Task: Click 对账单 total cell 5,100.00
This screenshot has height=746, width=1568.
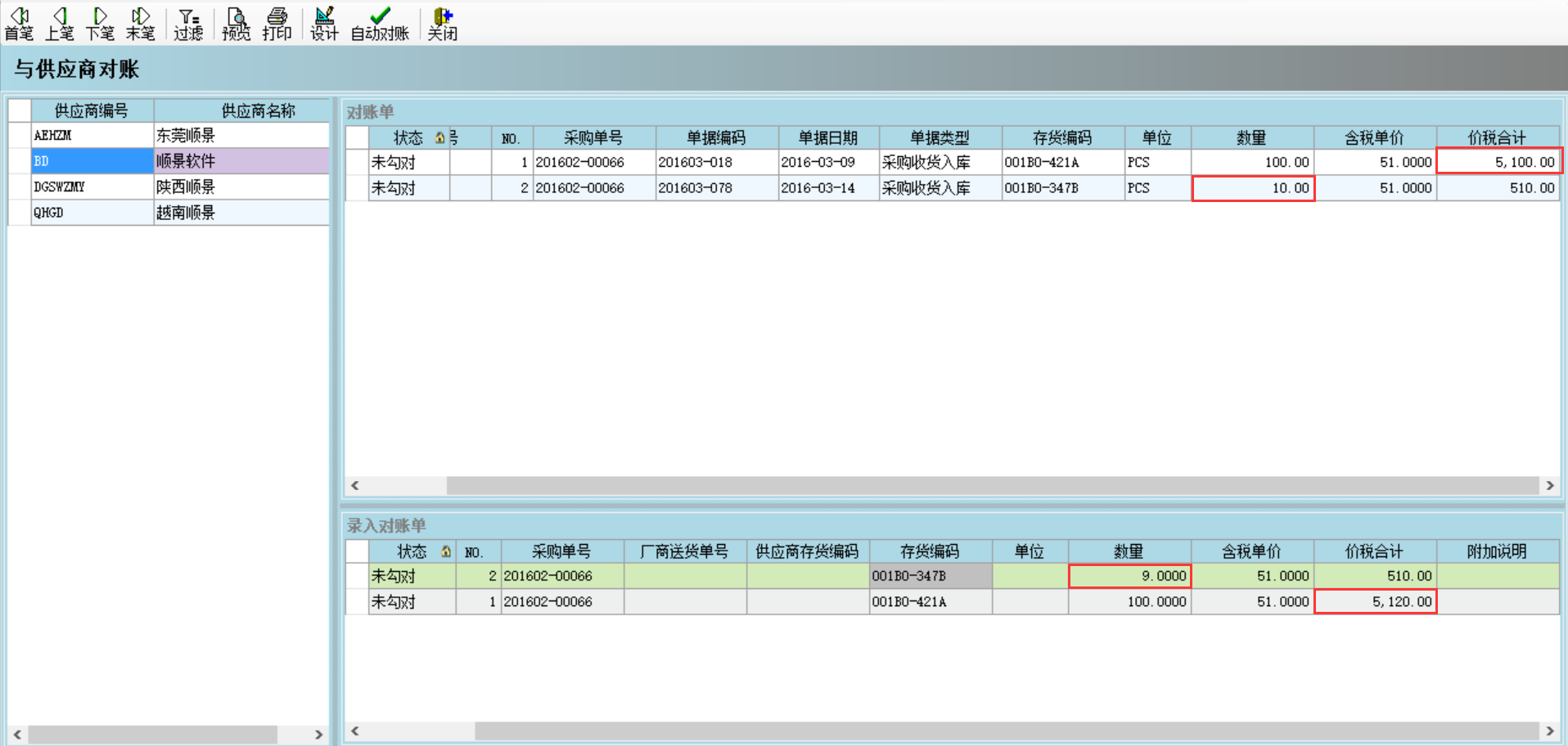Action: 1499,162
